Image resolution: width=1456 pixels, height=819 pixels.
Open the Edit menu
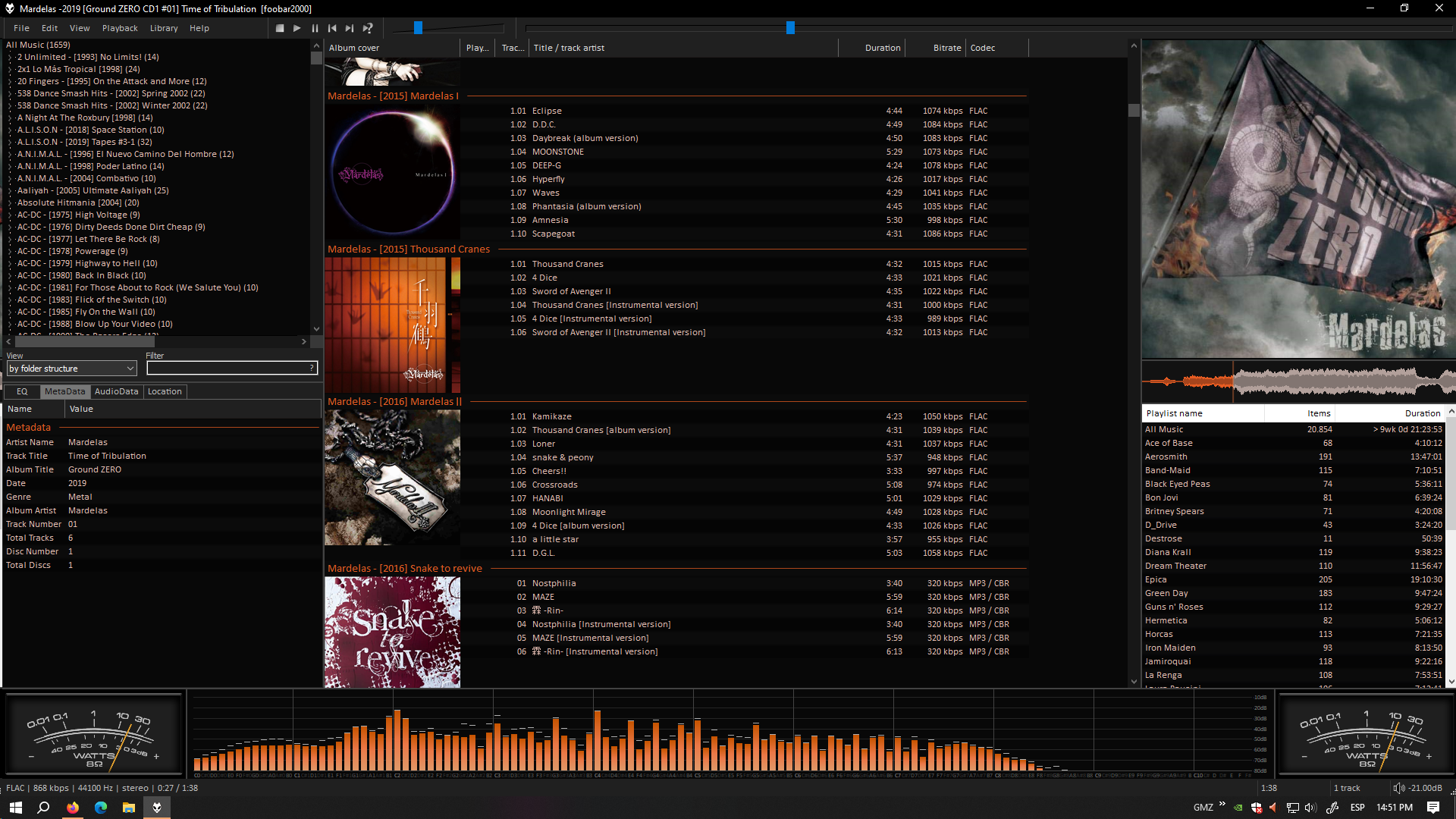click(x=49, y=28)
